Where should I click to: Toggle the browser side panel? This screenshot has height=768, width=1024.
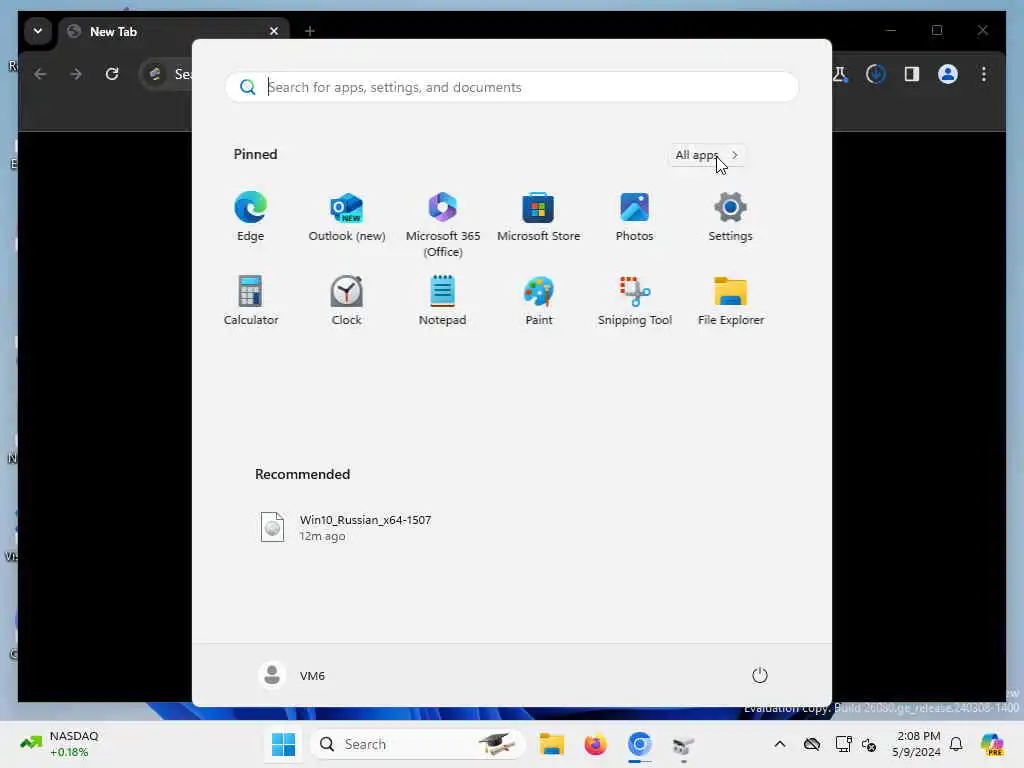912,74
